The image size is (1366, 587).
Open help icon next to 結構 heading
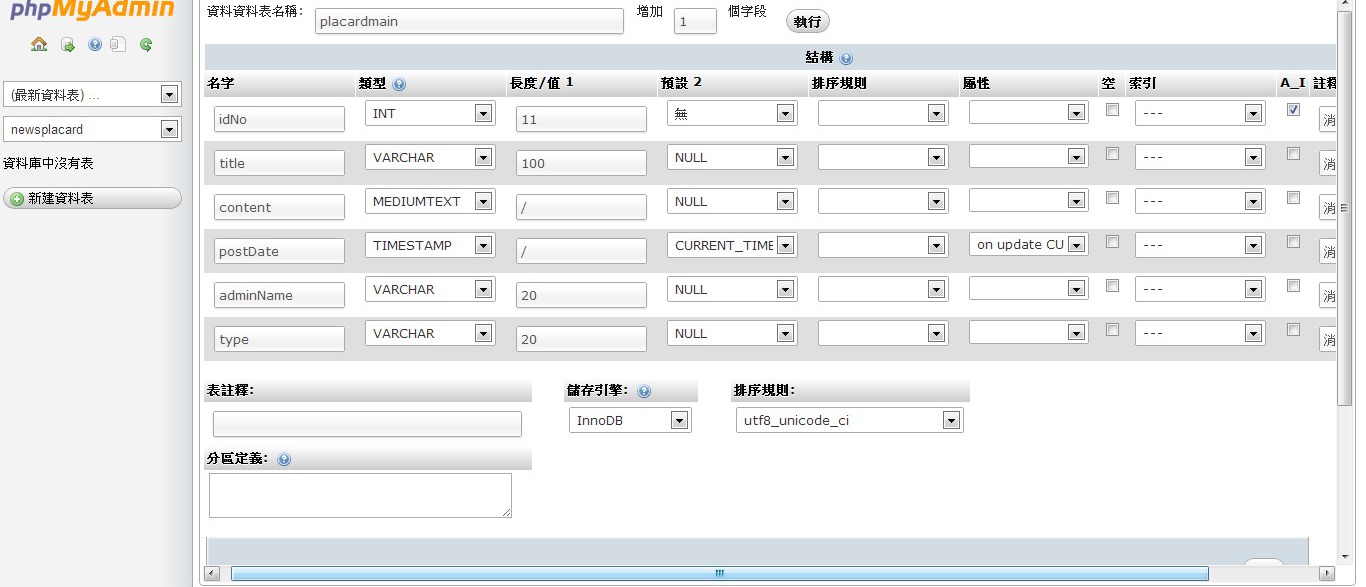pyautogui.click(x=847, y=59)
